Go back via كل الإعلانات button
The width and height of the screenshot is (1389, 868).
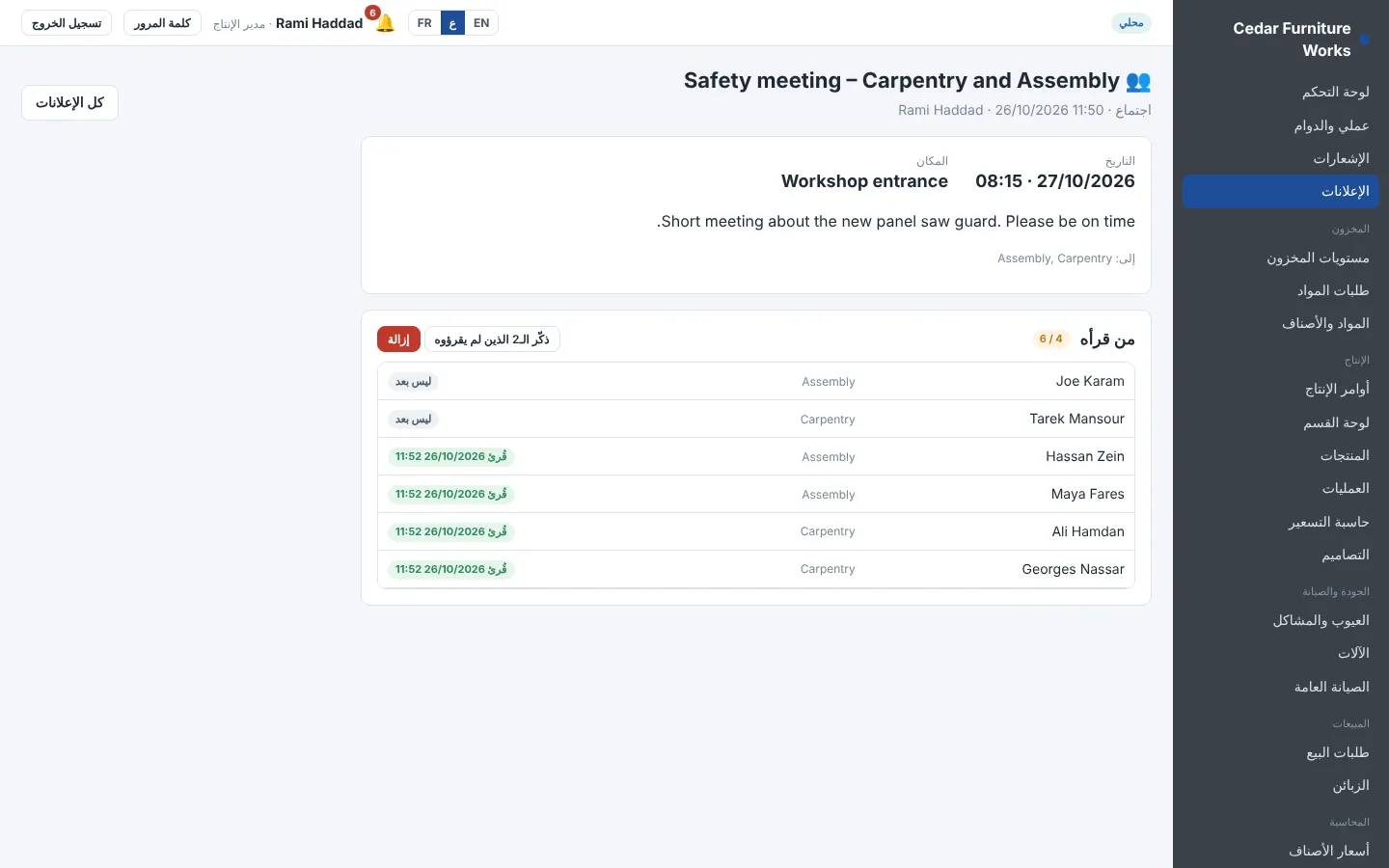click(x=69, y=102)
